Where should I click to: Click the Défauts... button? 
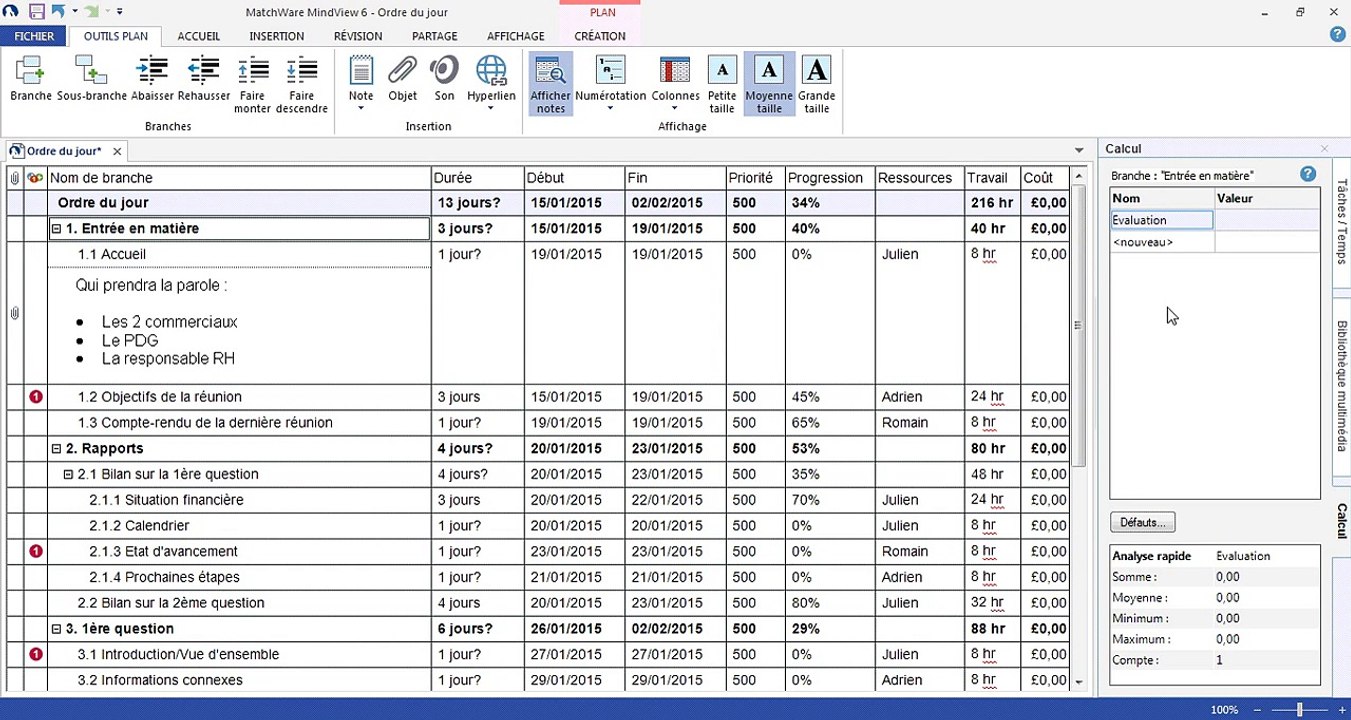coord(1142,523)
